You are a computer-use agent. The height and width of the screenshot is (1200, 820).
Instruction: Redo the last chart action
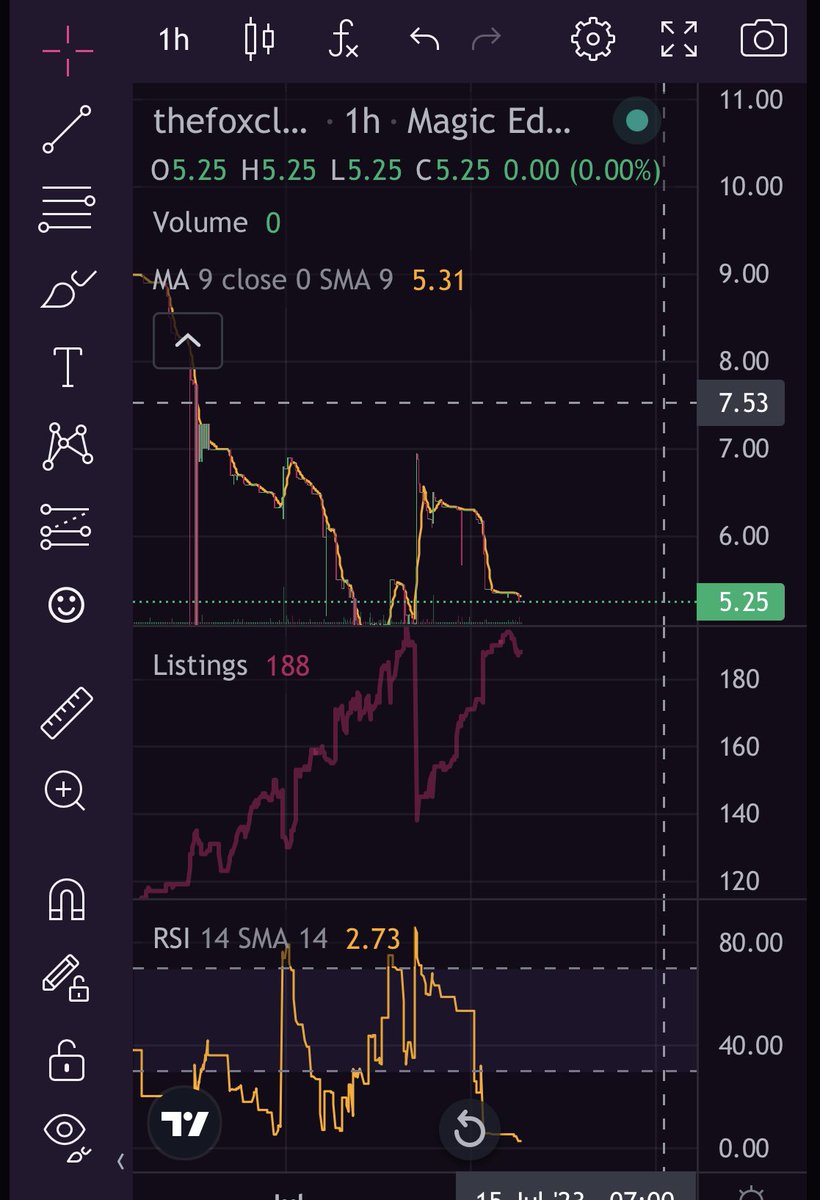point(487,40)
